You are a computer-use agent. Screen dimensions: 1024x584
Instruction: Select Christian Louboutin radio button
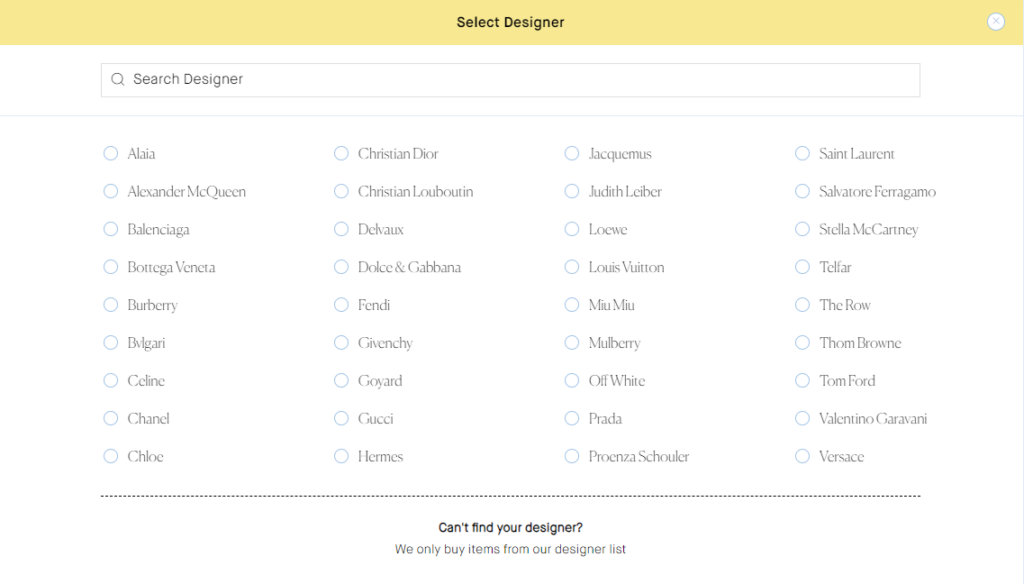(342, 191)
